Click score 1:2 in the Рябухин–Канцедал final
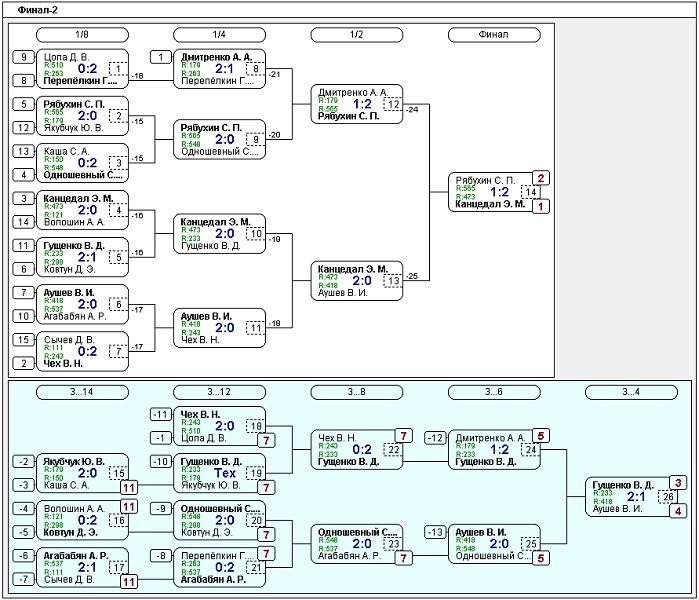Image resolution: width=699 pixels, height=600 pixels. [499, 192]
